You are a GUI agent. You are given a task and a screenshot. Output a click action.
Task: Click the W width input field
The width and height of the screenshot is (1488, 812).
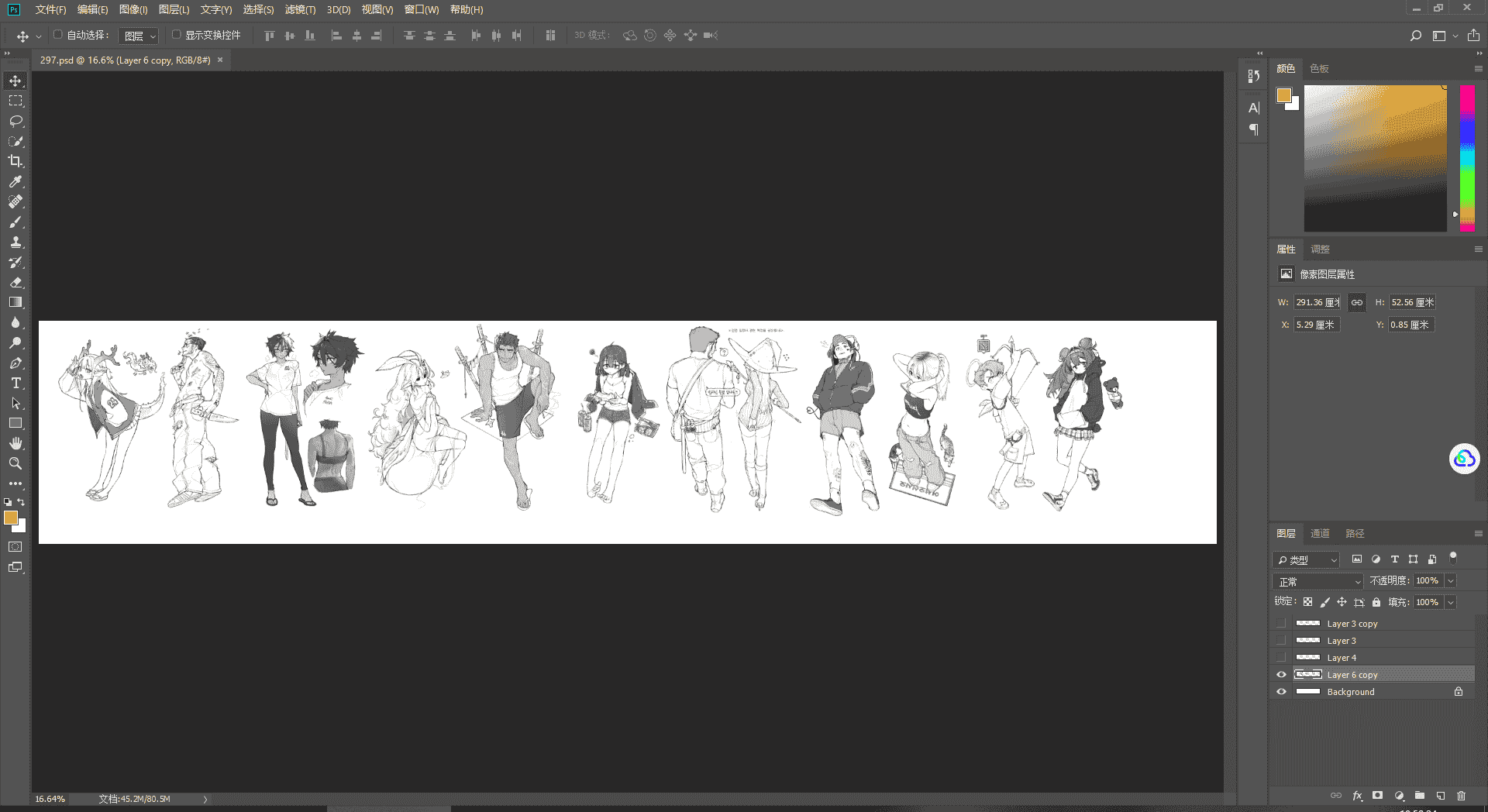coord(1317,303)
